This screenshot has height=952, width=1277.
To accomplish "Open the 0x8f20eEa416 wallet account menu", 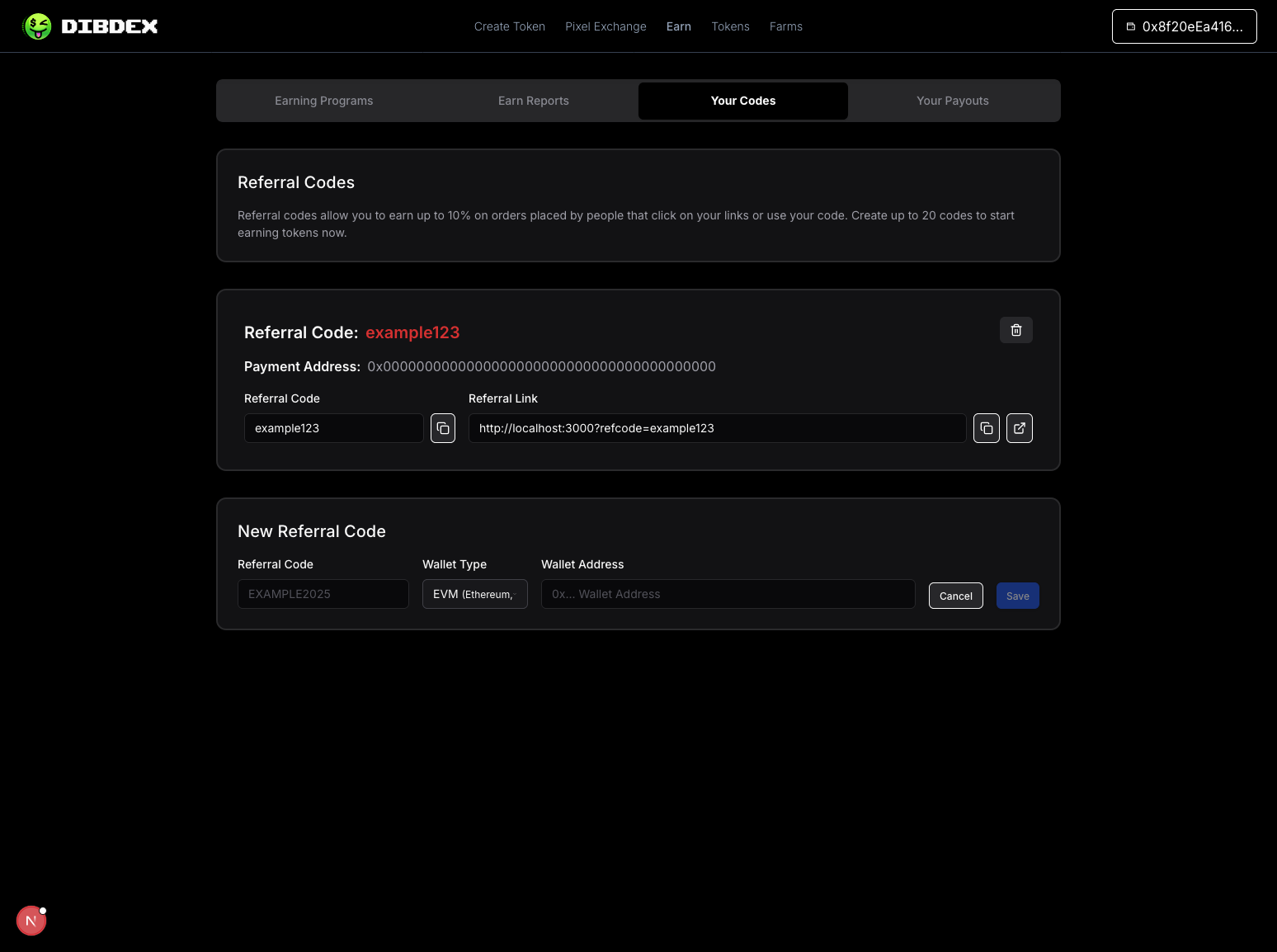I will (x=1184, y=26).
